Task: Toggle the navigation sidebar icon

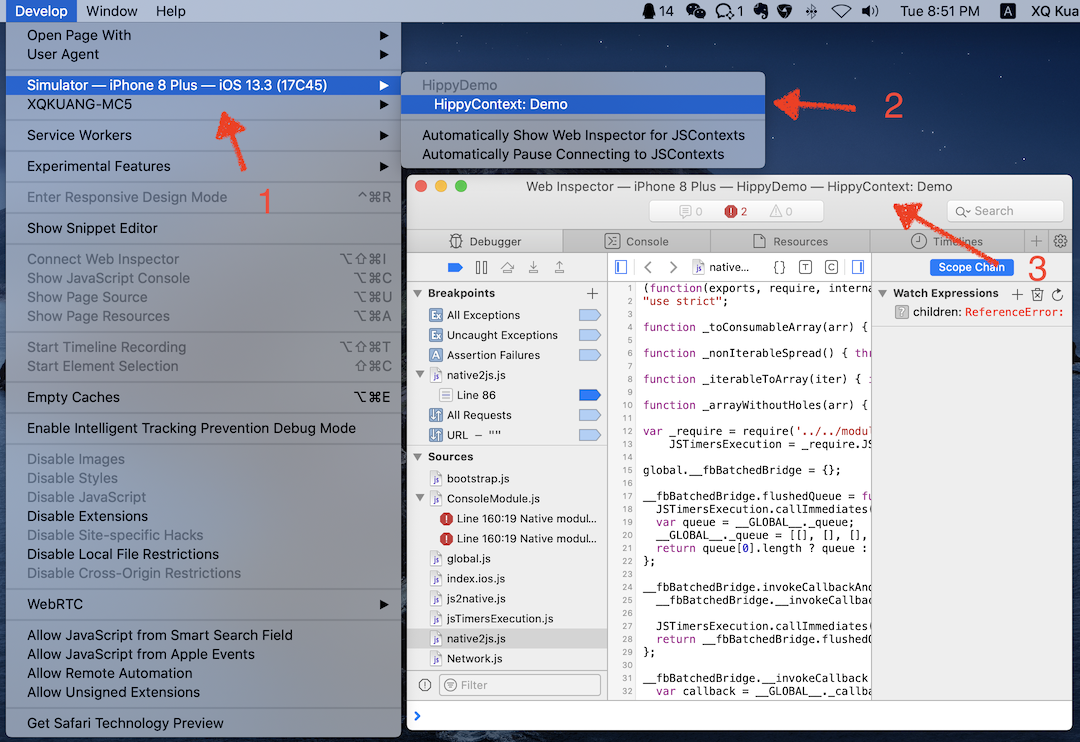Action: click(621, 267)
